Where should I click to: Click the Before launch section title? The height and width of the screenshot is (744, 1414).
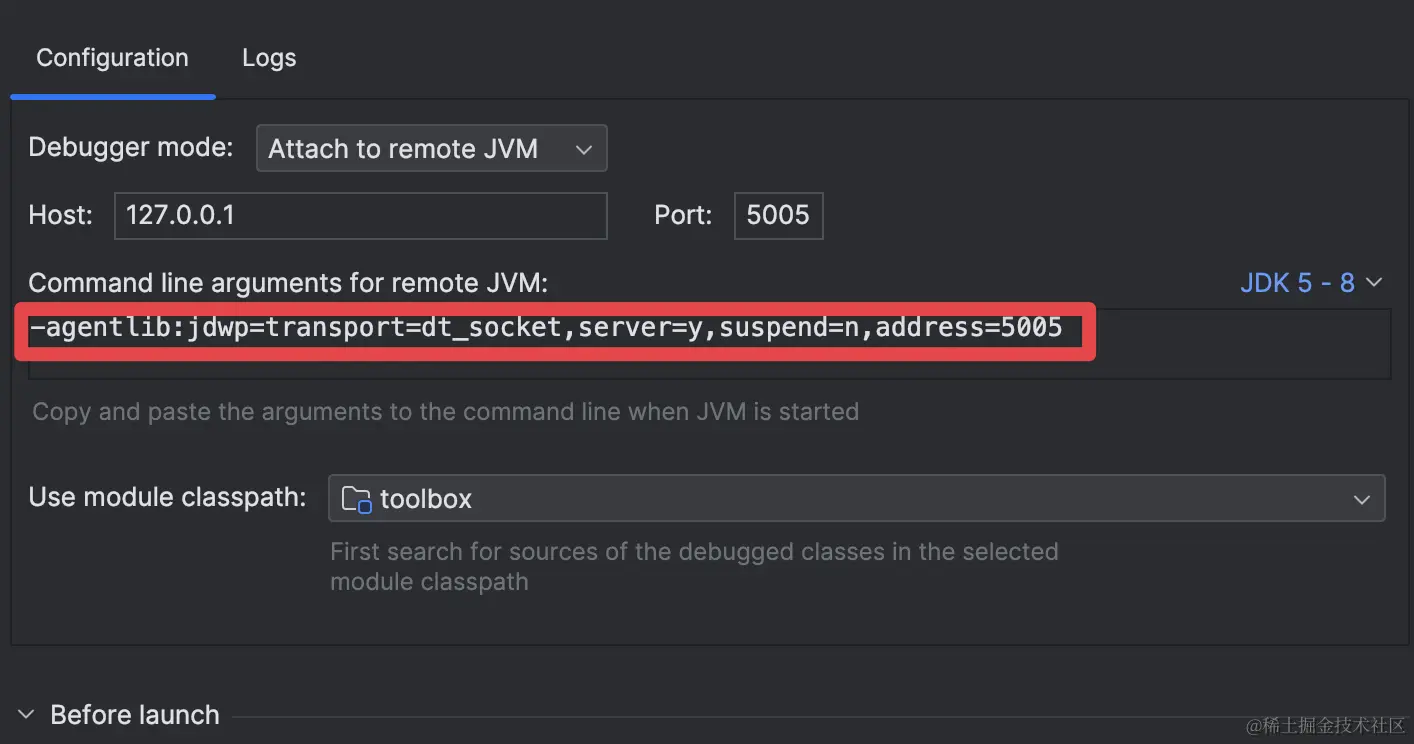pos(135,715)
